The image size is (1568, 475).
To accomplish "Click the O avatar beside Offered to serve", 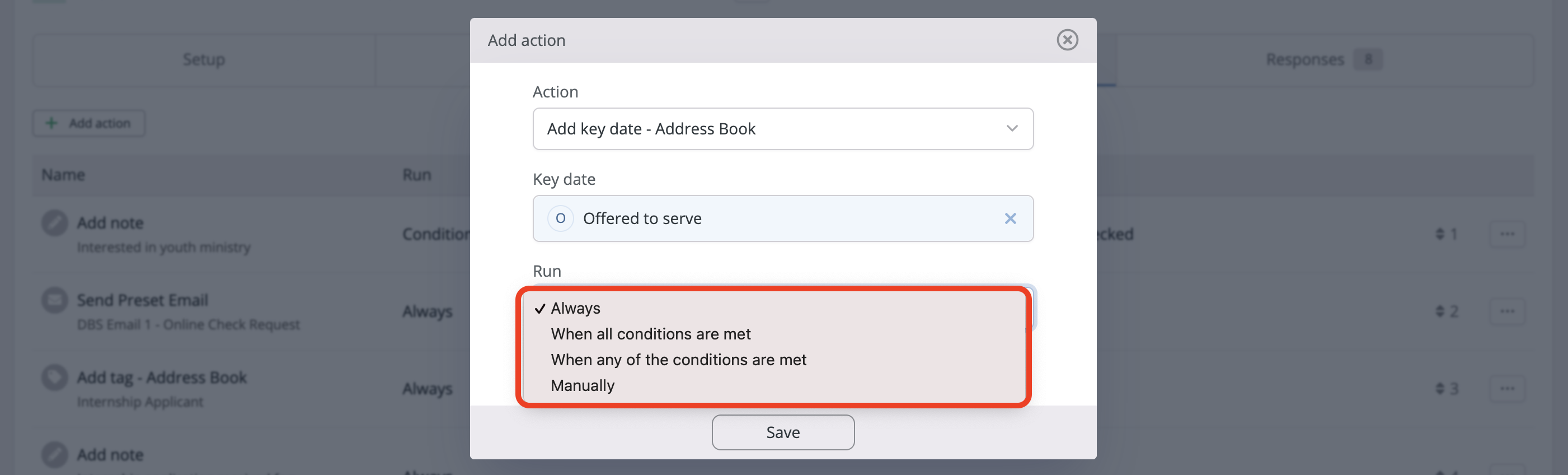I will [560, 218].
